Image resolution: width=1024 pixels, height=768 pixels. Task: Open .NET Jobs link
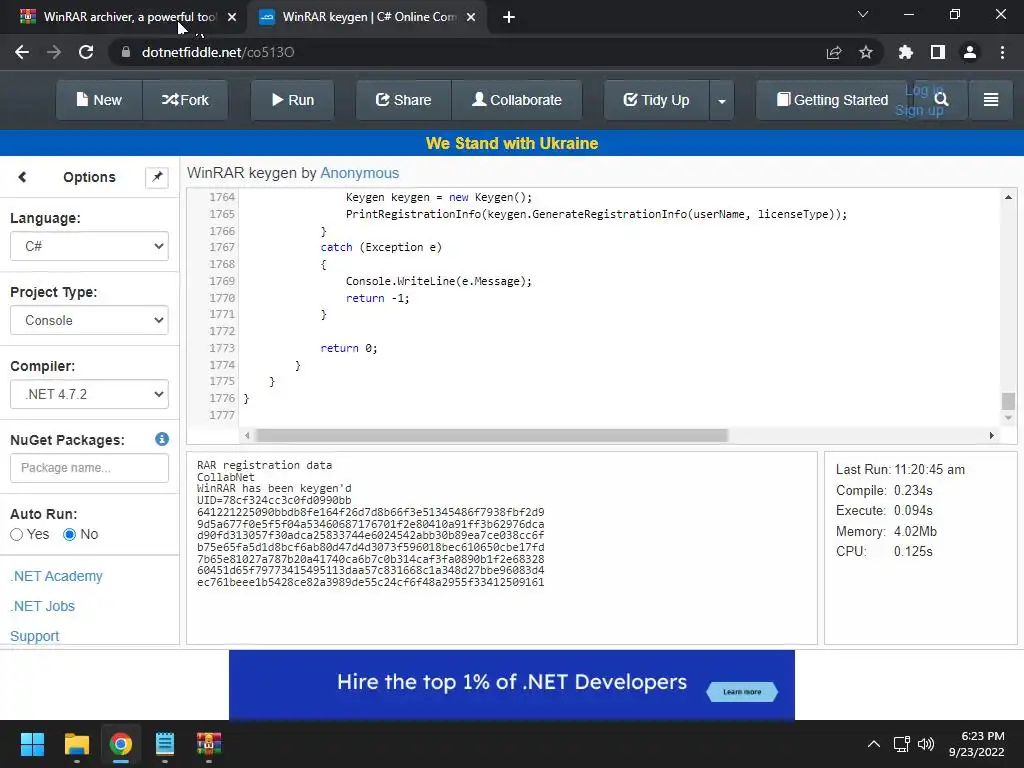point(42,606)
